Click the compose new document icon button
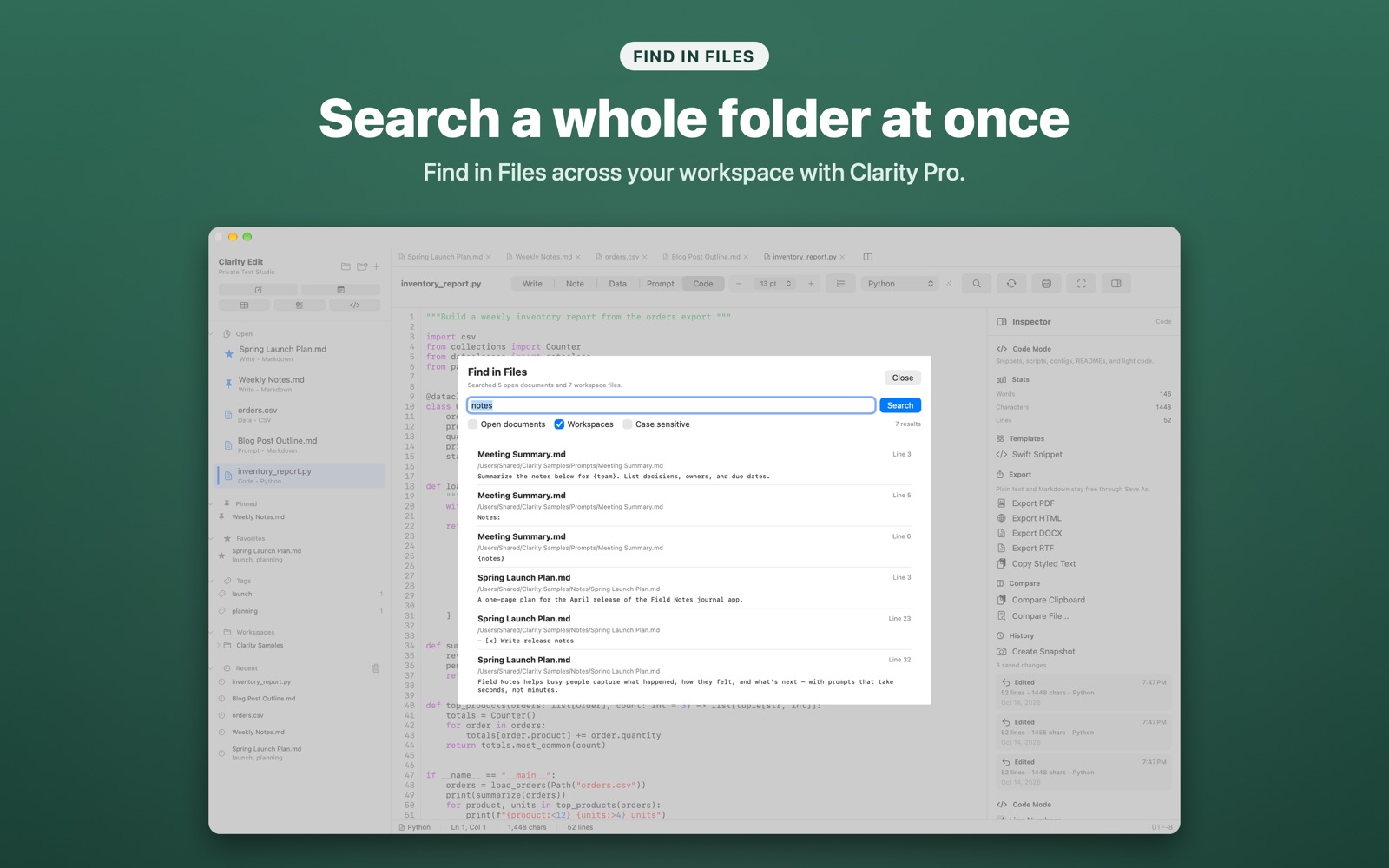Image resolution: width=1389 pixels, height=868 pixels. pyautogui.click(x=258, y=290)
